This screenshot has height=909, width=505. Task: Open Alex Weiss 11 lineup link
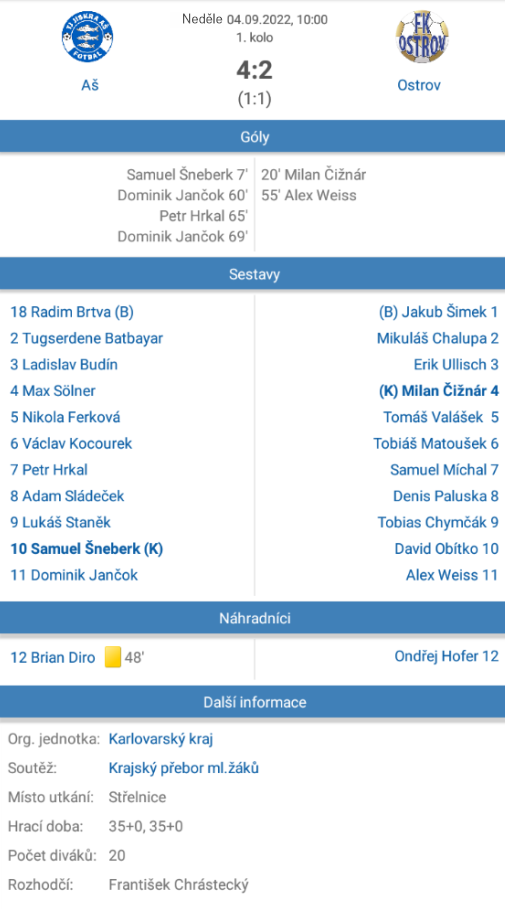coord(452,575)
